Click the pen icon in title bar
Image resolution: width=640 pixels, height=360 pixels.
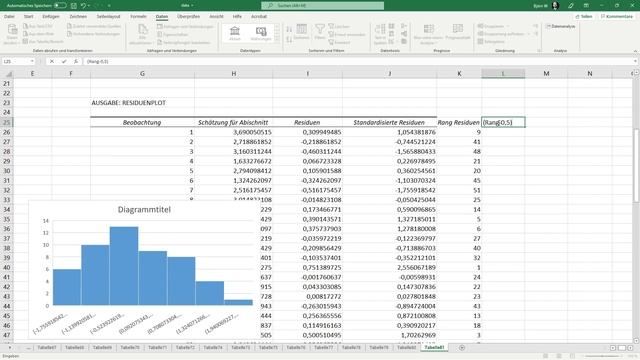click(571, 6)
